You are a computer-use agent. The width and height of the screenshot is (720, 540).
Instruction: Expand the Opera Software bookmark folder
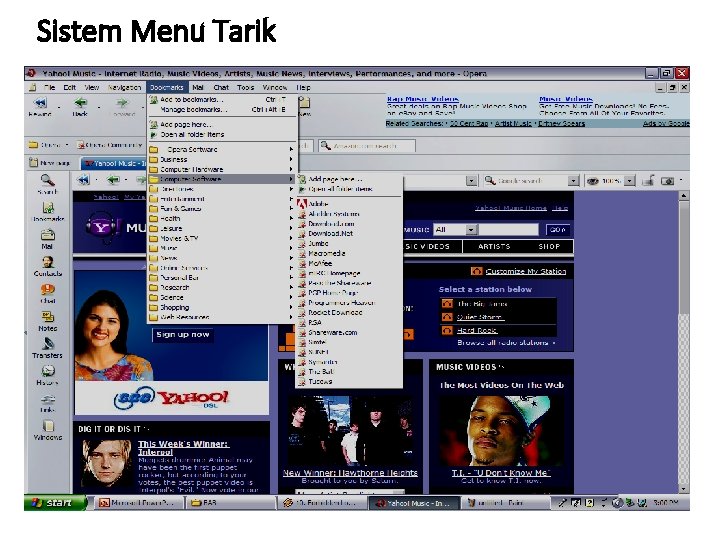[x=220, y=149]
